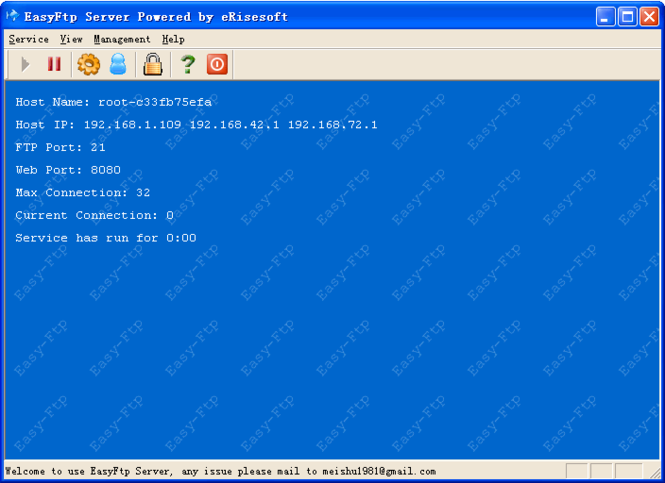
Task: Click the Host Name root-c33fb75efa line
Action: point(113,102)
